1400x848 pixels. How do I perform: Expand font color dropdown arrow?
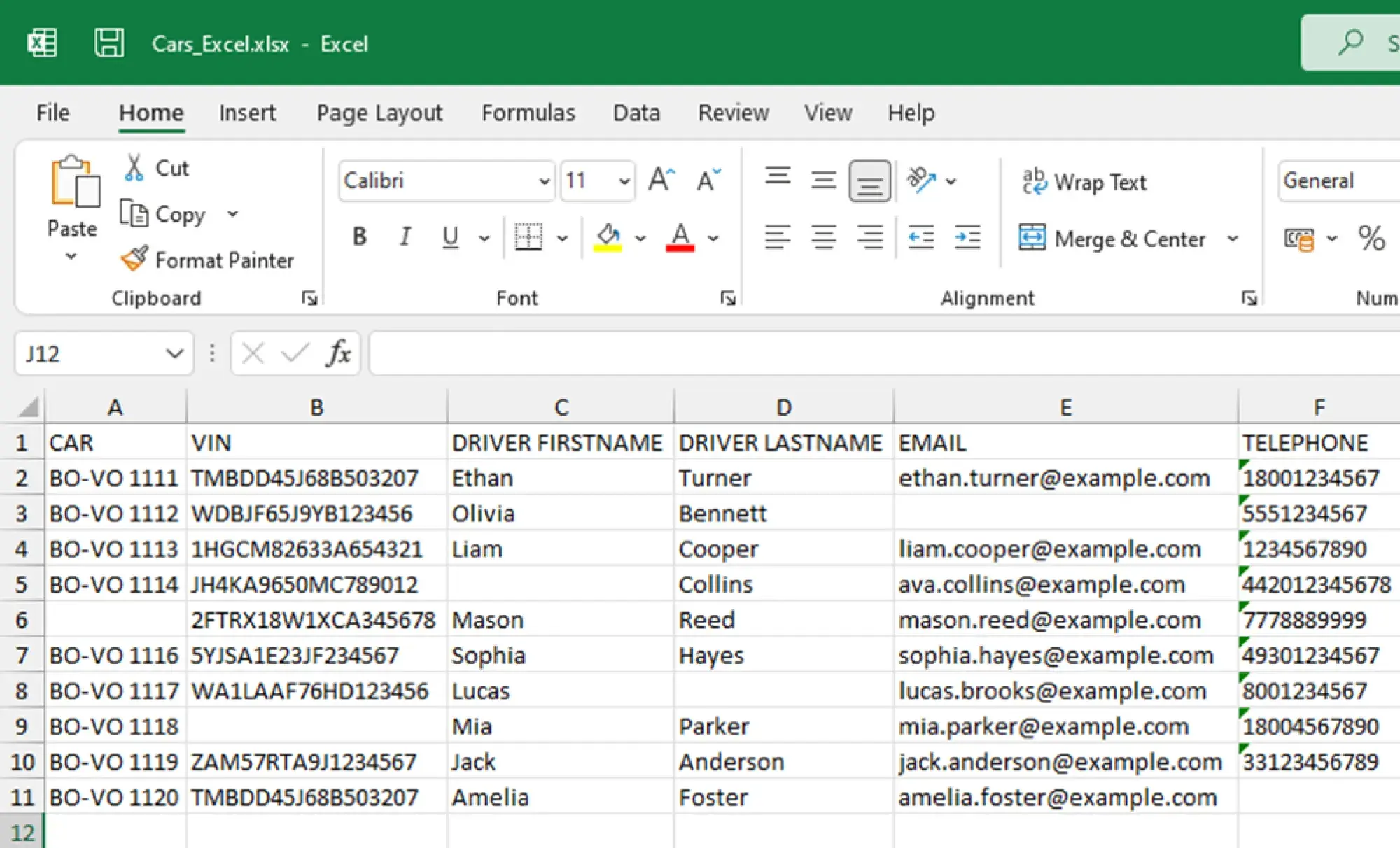pos(713,238)
